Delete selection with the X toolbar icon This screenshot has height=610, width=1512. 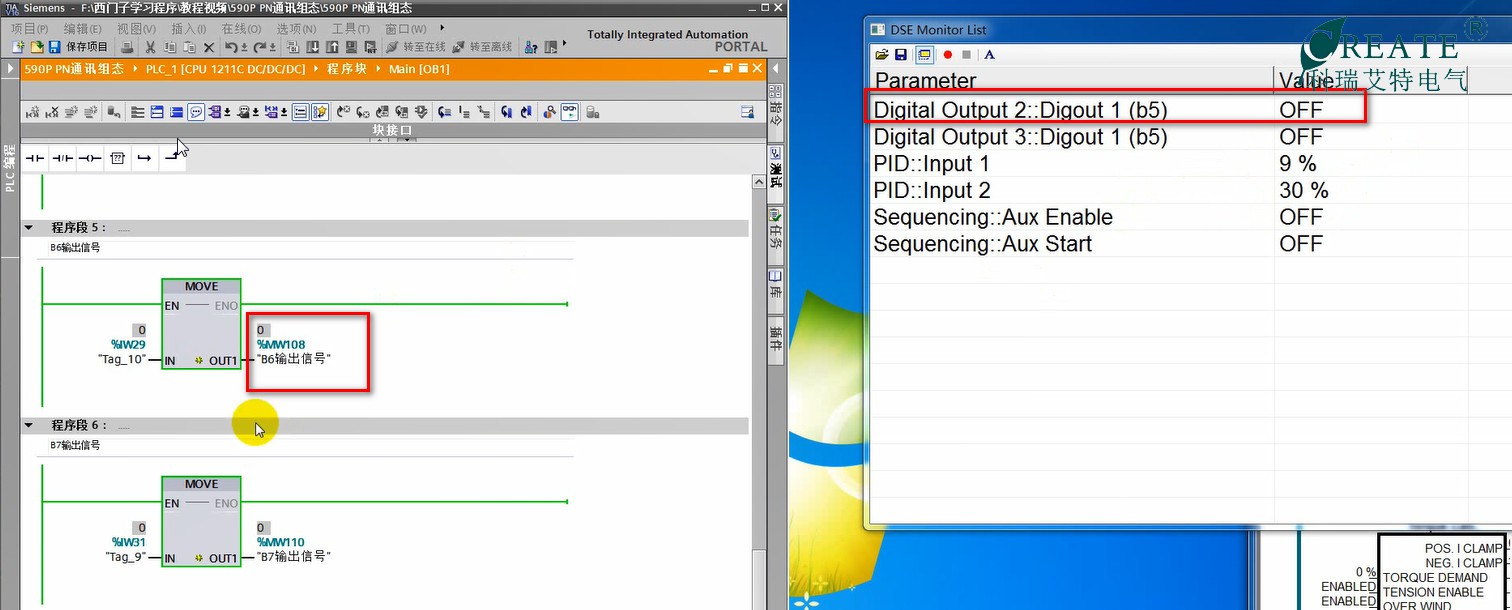(209, 47)
